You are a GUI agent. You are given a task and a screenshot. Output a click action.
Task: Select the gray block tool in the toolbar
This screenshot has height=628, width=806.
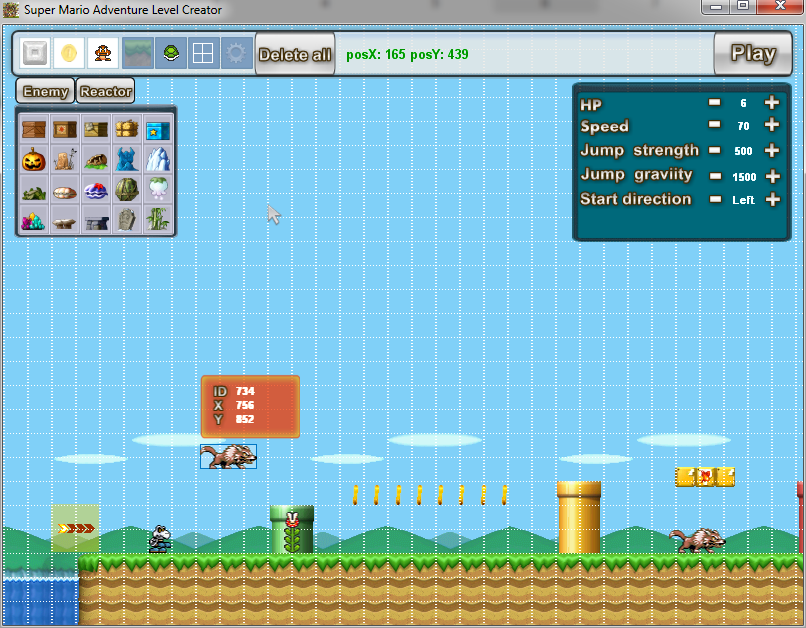tap(35, 53)
